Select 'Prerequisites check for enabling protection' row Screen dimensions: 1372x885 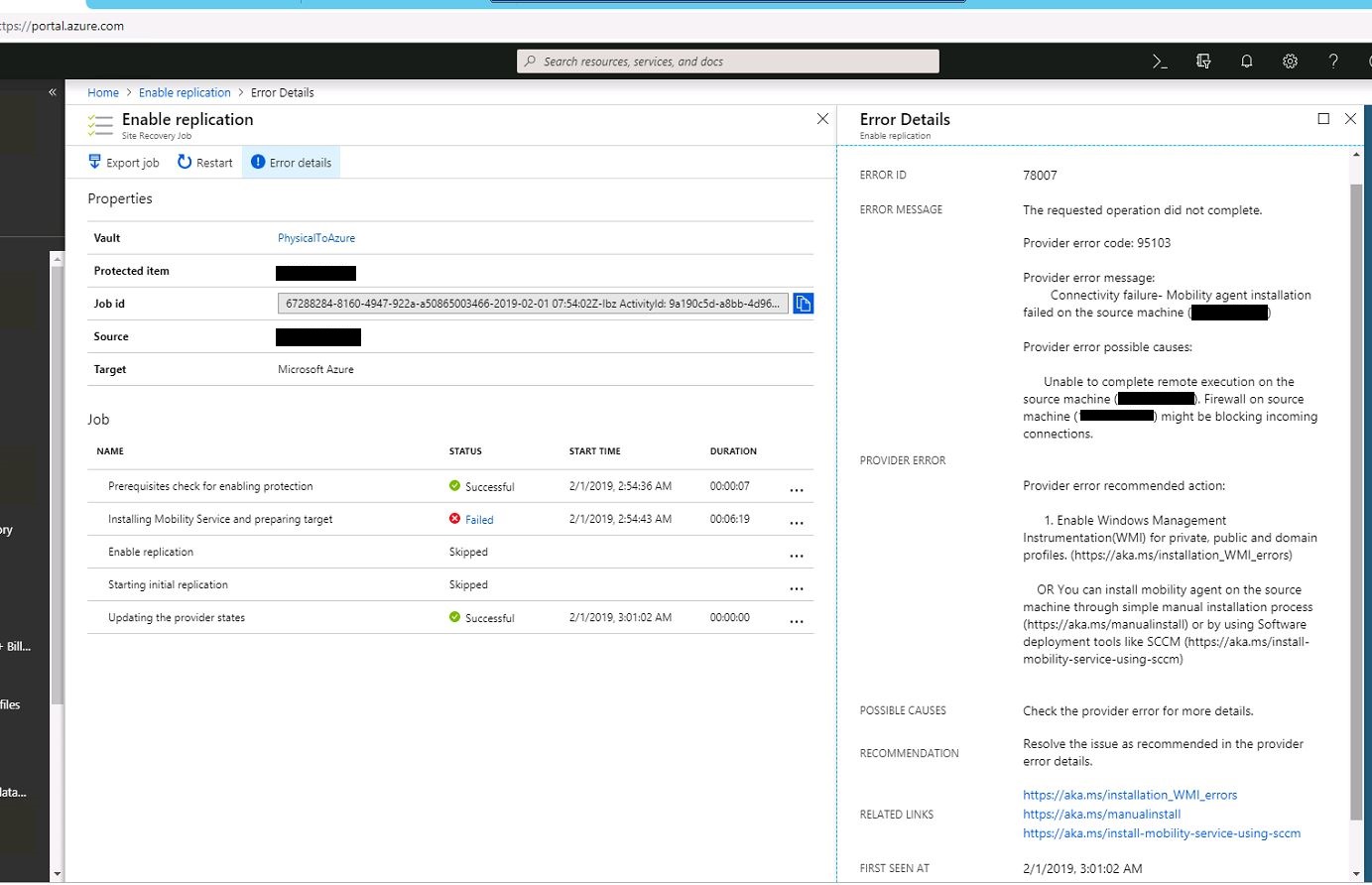pyautogui.click(x=450, y=486)
